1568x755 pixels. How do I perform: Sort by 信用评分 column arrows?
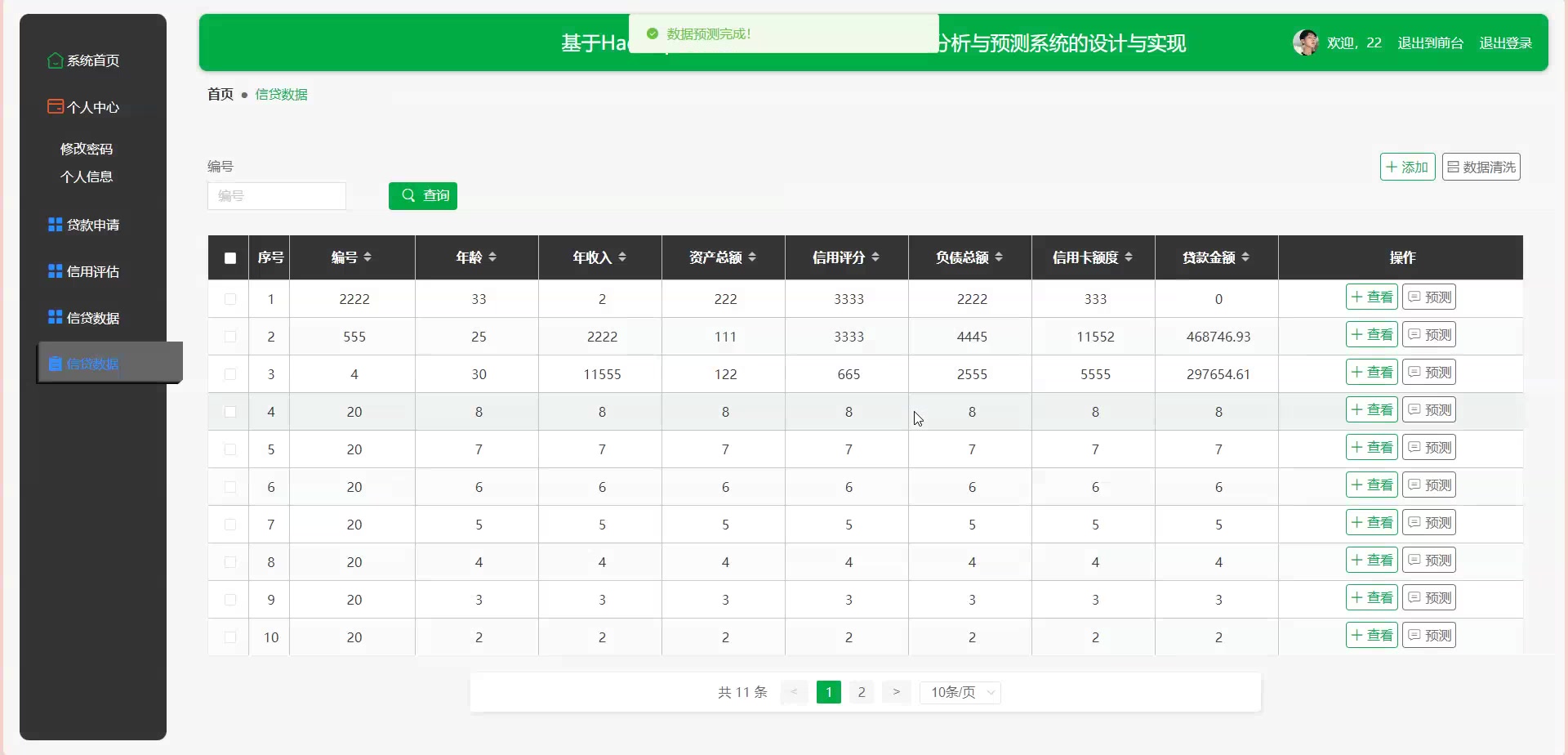tap(875, 257)
